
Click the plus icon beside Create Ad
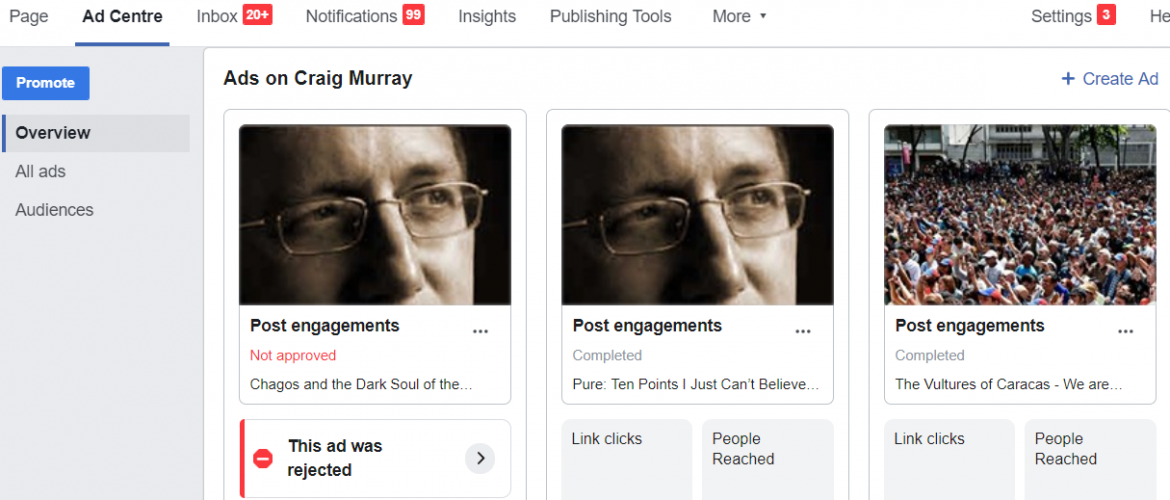point(1067,79)
